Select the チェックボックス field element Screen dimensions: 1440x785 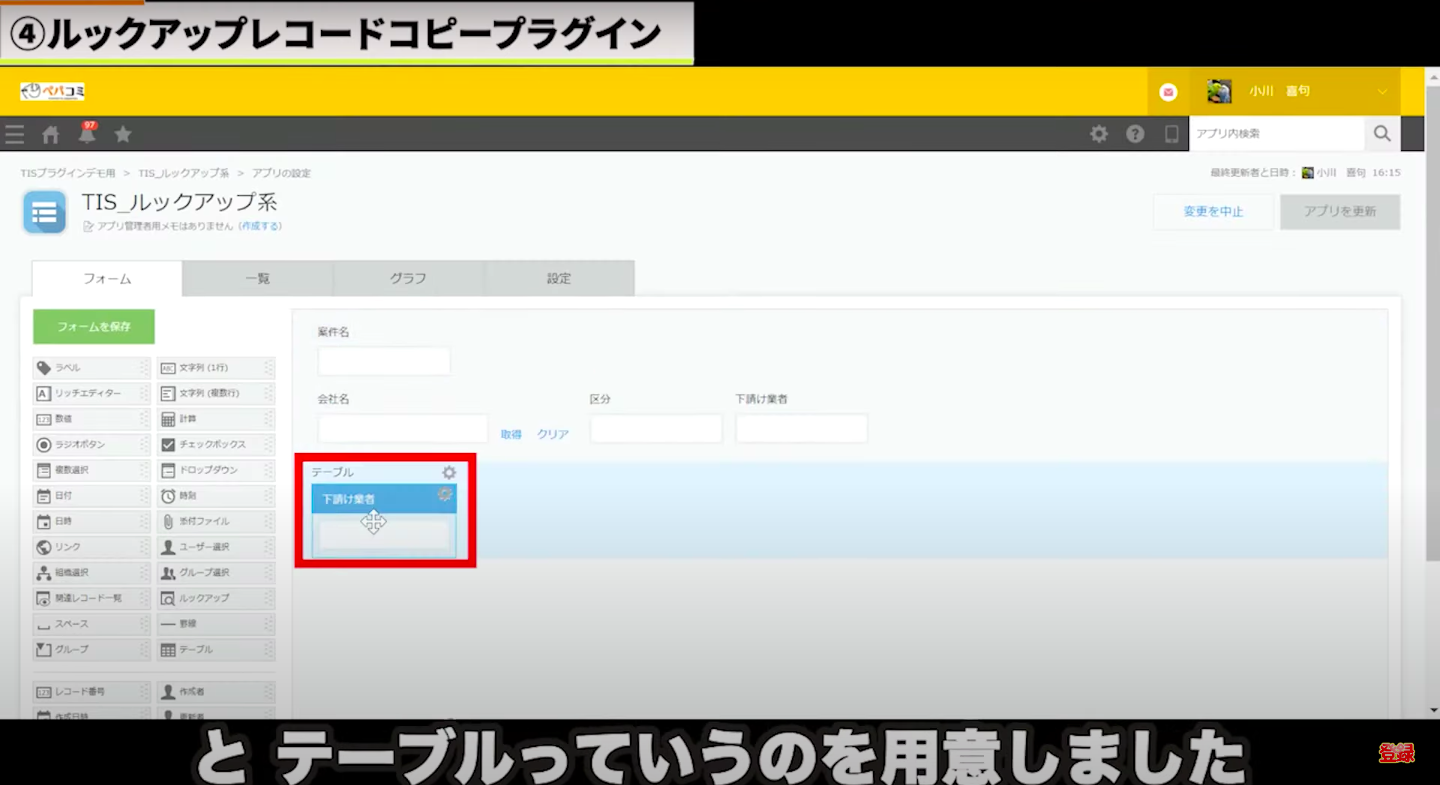(215, 445)
